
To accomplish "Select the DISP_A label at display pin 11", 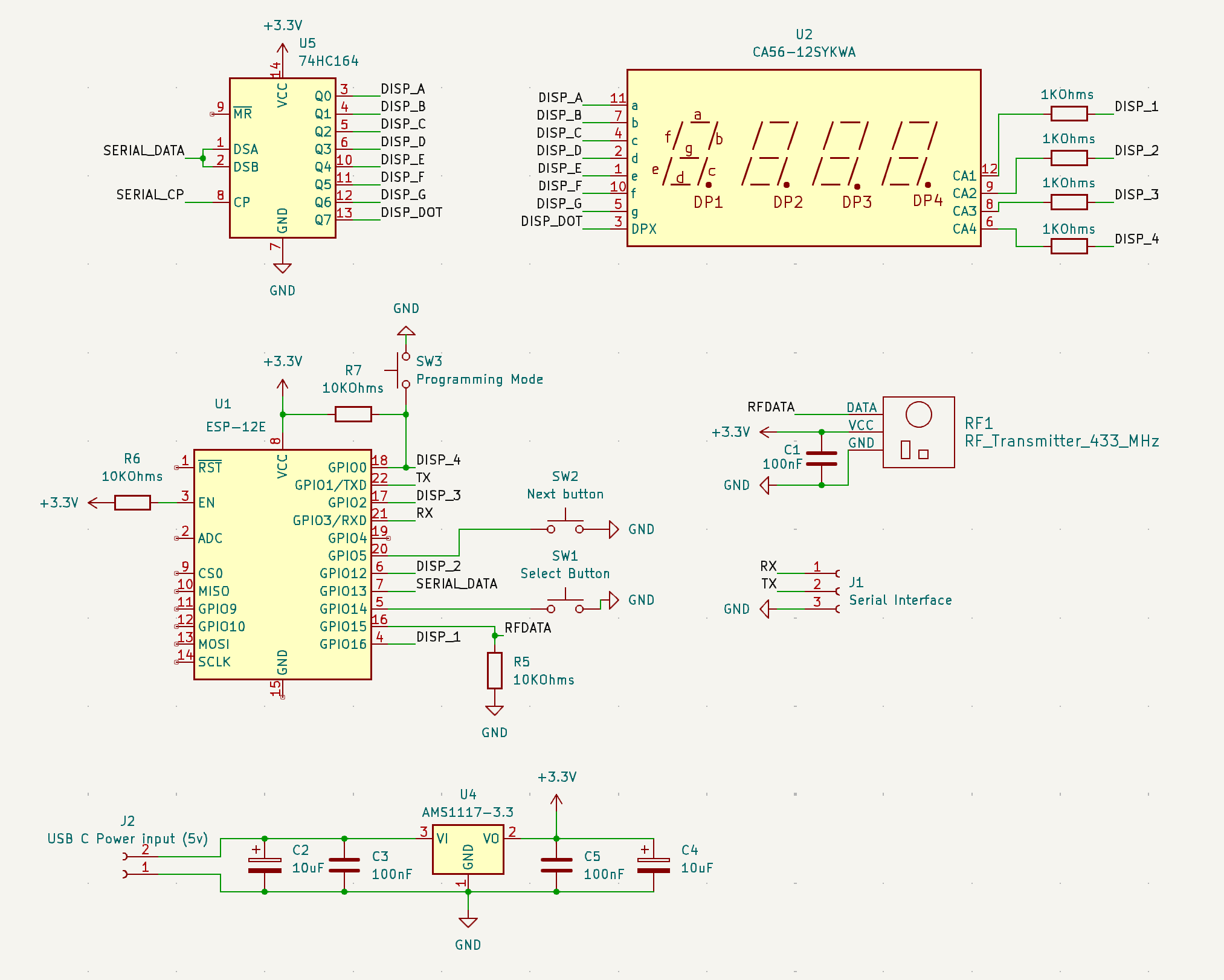I will (x=560, y=98).
